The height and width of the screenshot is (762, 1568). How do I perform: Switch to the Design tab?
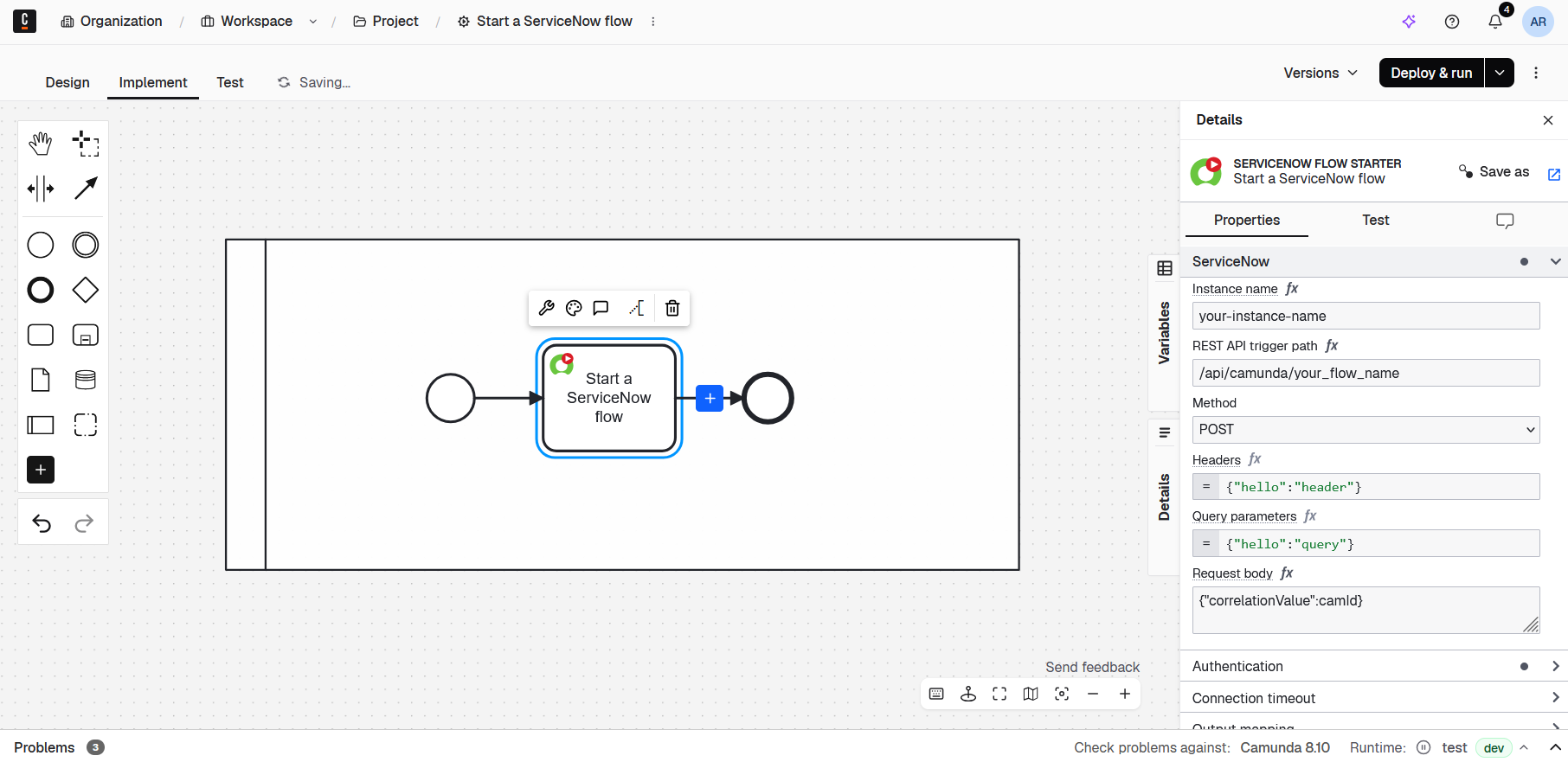67,82
